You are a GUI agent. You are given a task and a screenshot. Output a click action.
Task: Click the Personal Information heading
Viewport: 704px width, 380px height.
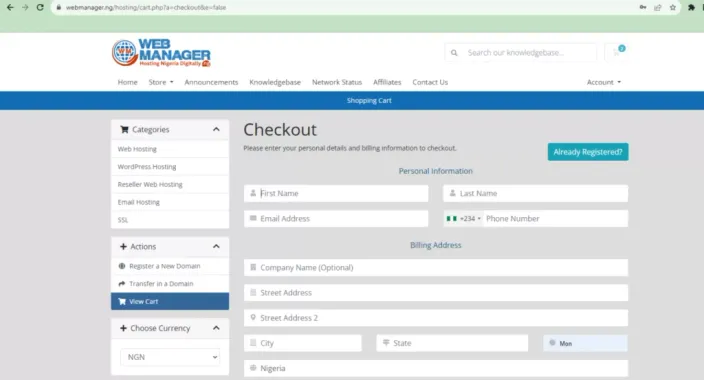436,171
